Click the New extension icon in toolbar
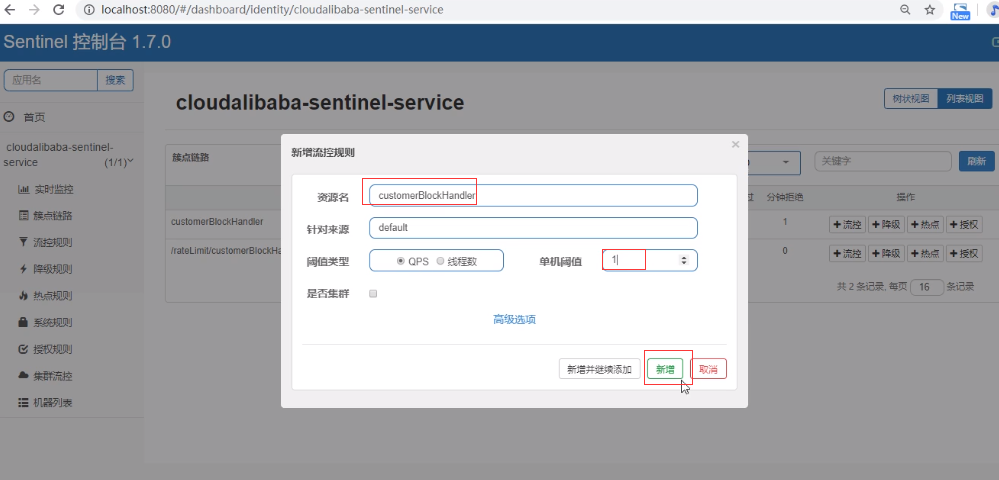 pos(959,11)
